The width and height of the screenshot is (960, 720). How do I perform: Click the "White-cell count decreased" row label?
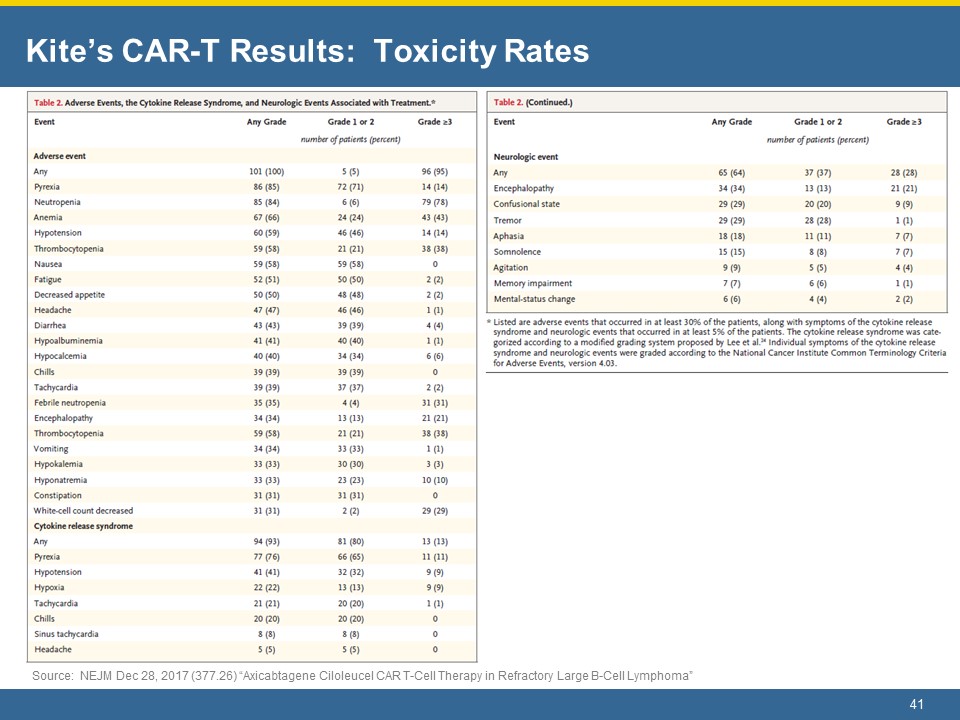coord(83,511)
